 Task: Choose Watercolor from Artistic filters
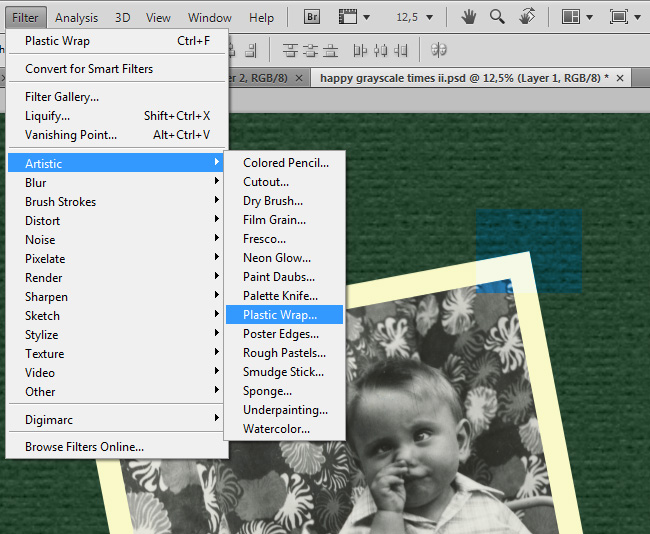click(x=276, y=429)
